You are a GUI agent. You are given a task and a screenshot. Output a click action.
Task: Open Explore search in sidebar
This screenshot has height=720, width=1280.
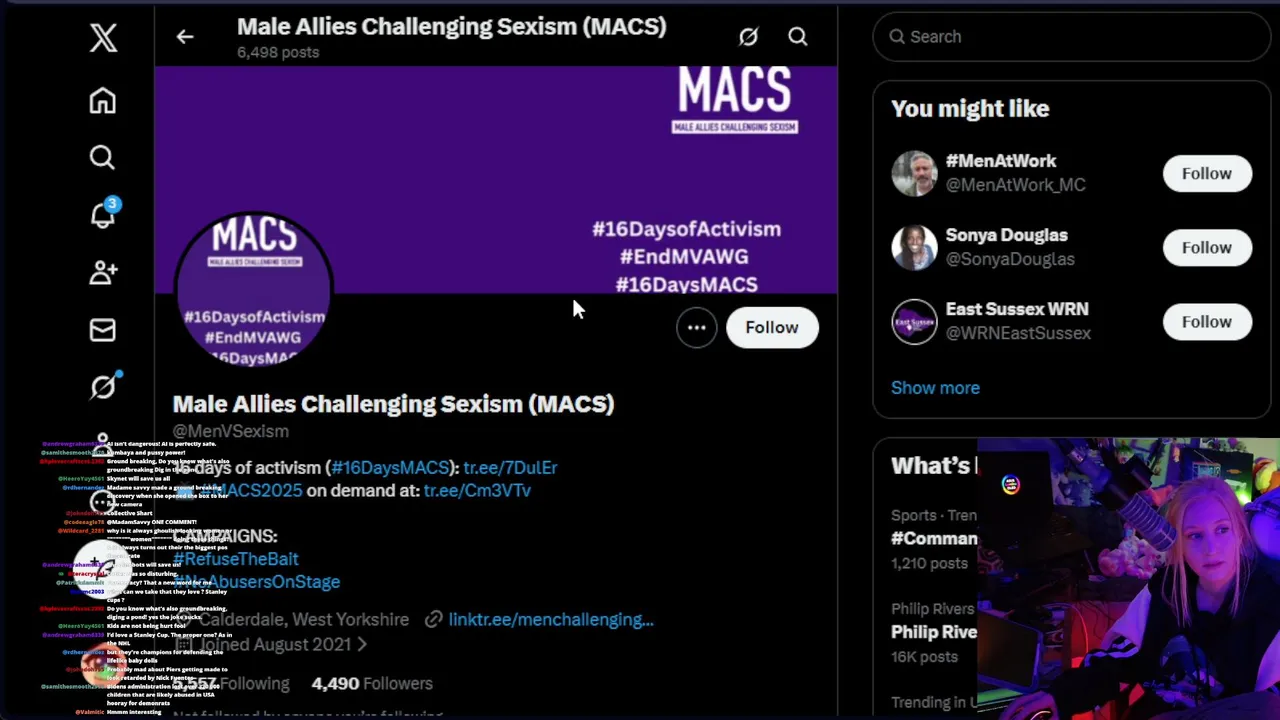(102, 158)
